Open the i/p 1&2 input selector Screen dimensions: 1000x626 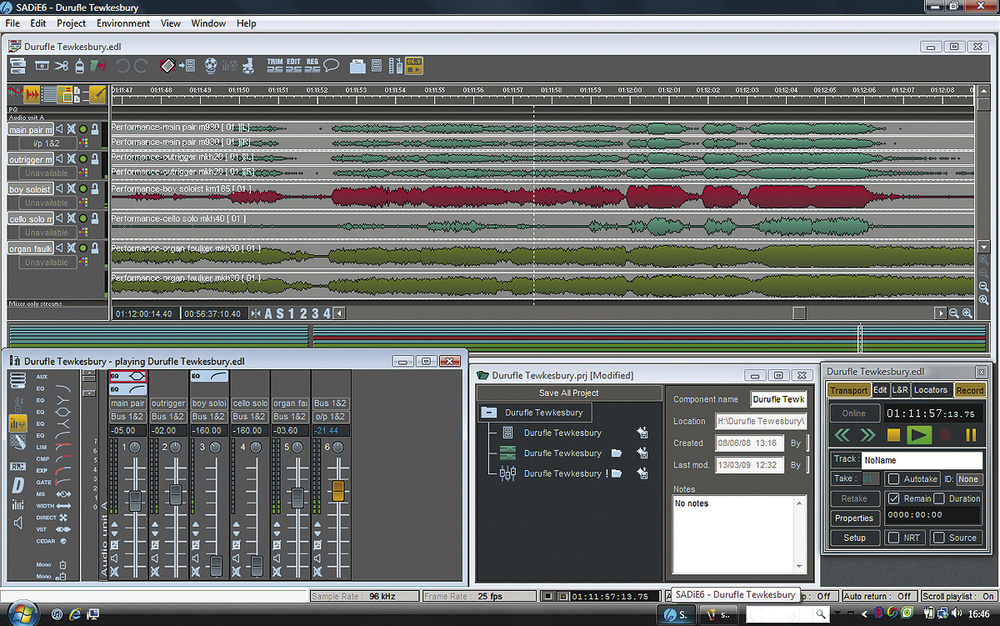click(x=47, y=143)
